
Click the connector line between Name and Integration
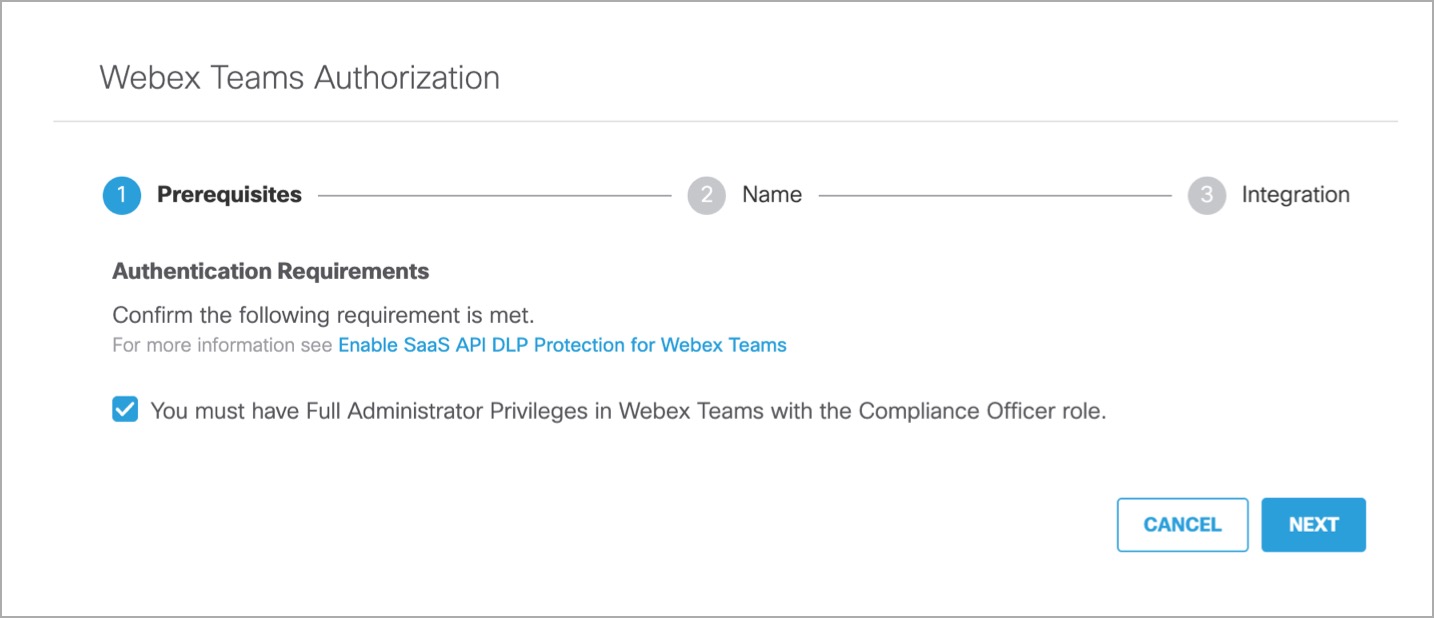tap(994, 196)
